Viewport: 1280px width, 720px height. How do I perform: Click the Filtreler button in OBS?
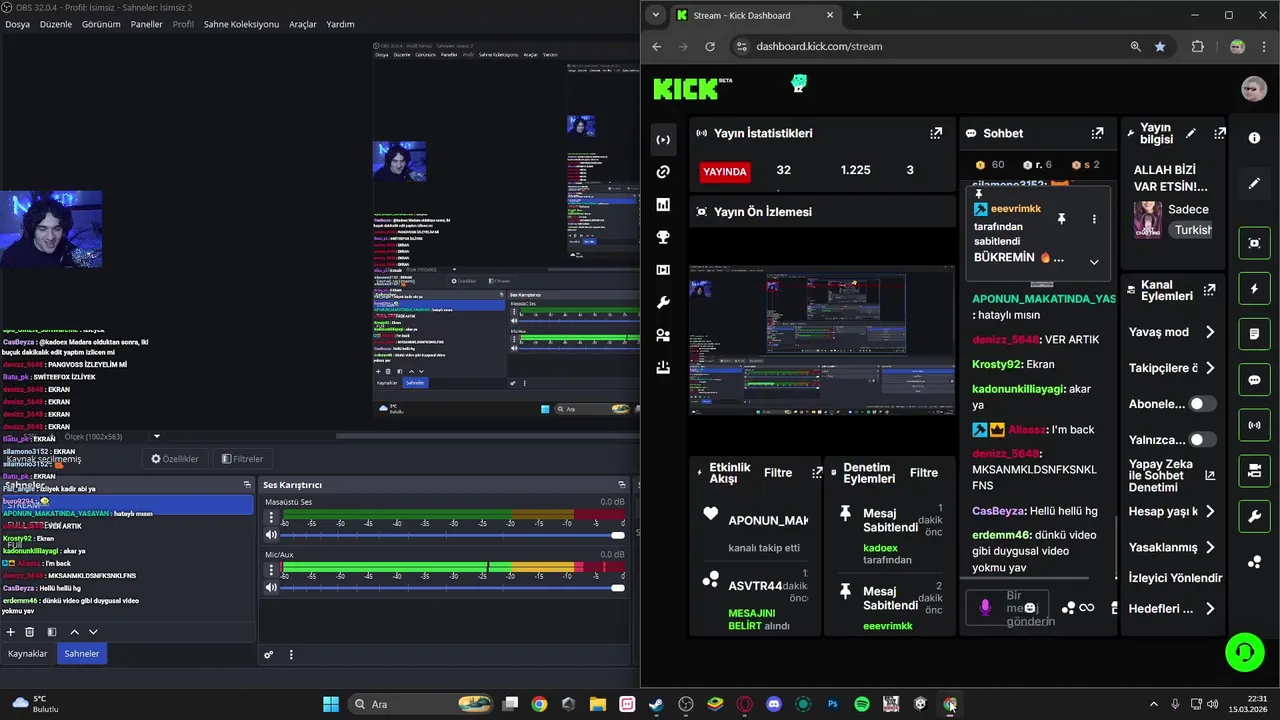tap(242, 459)
